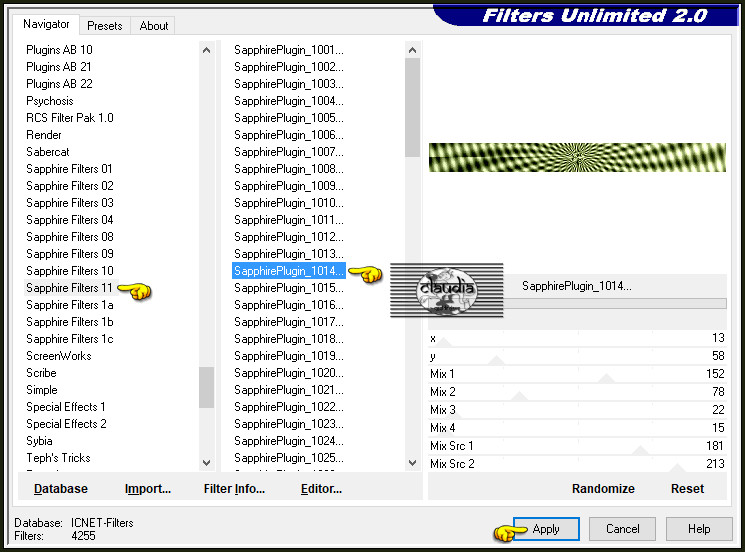The width and height of the screenshot is (745, 552).
Task: Select Sapphire Filters 01
Action: click(x=69, y=169)
